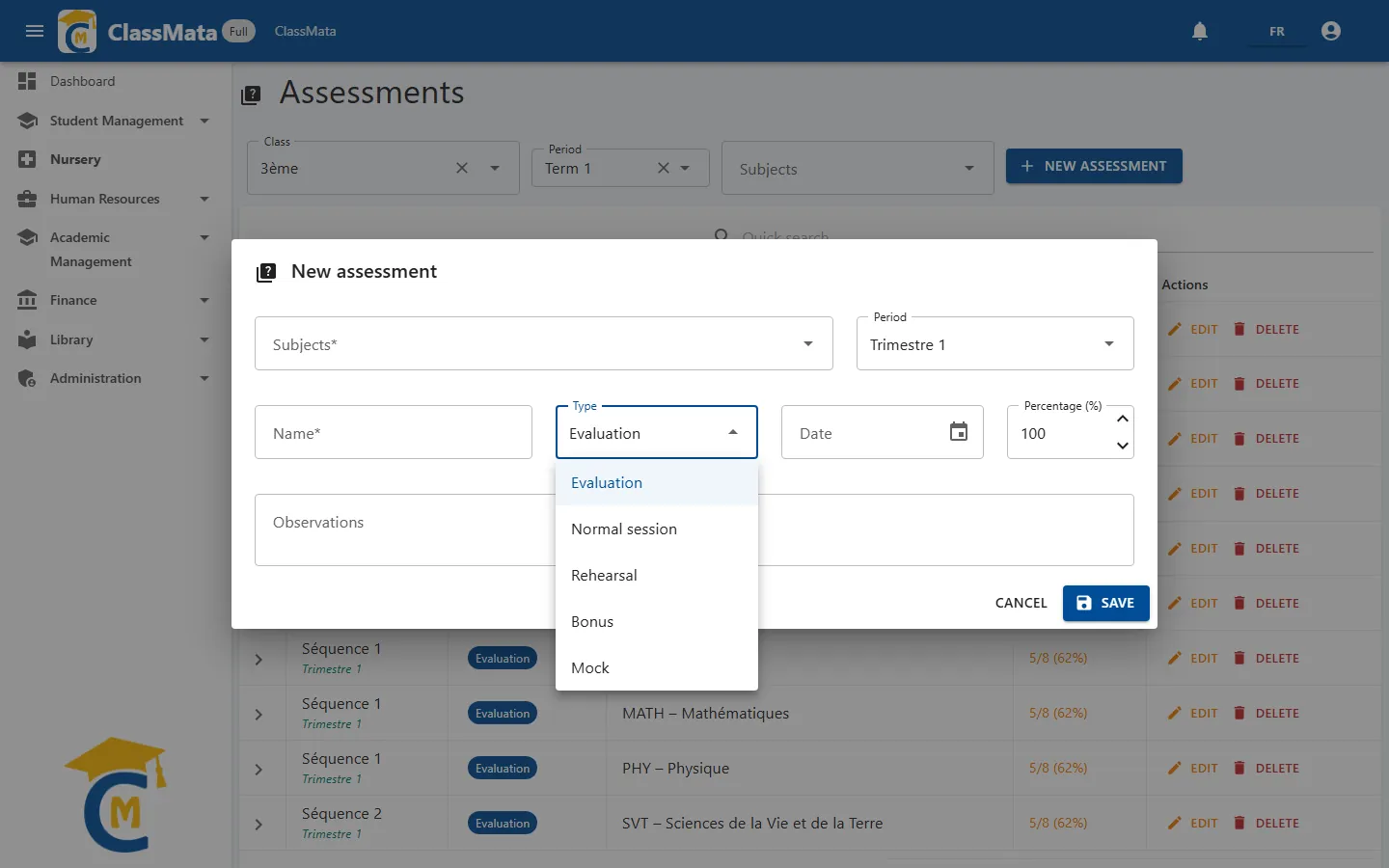Expand the Administration sidebar section
Viewport: 1389px width, 868px height.
click(x=116, y=378)
